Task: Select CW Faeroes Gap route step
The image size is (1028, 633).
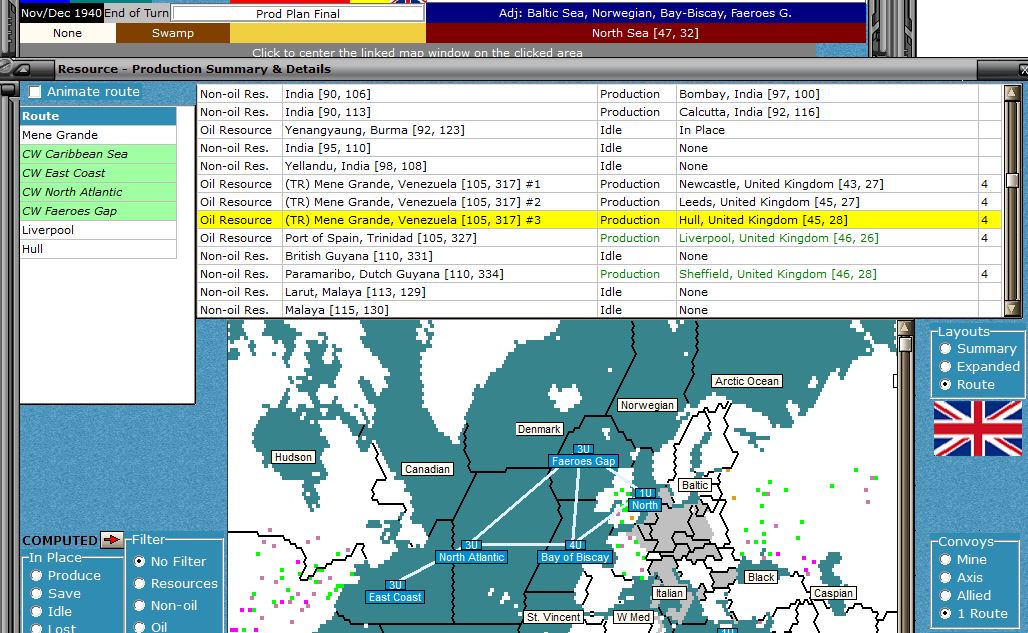Action: tap(98, 211)
